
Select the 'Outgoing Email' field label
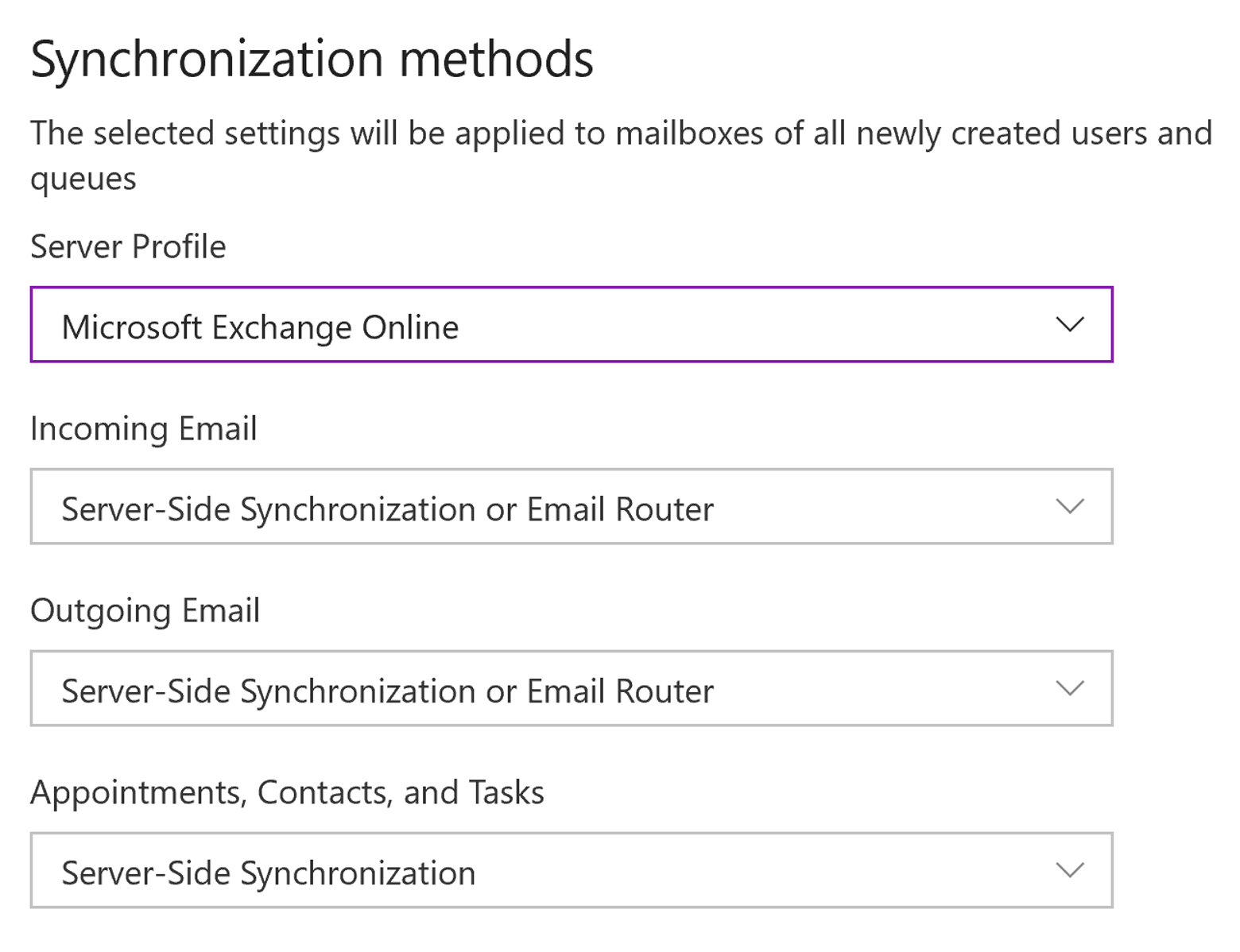coord(145,610)
